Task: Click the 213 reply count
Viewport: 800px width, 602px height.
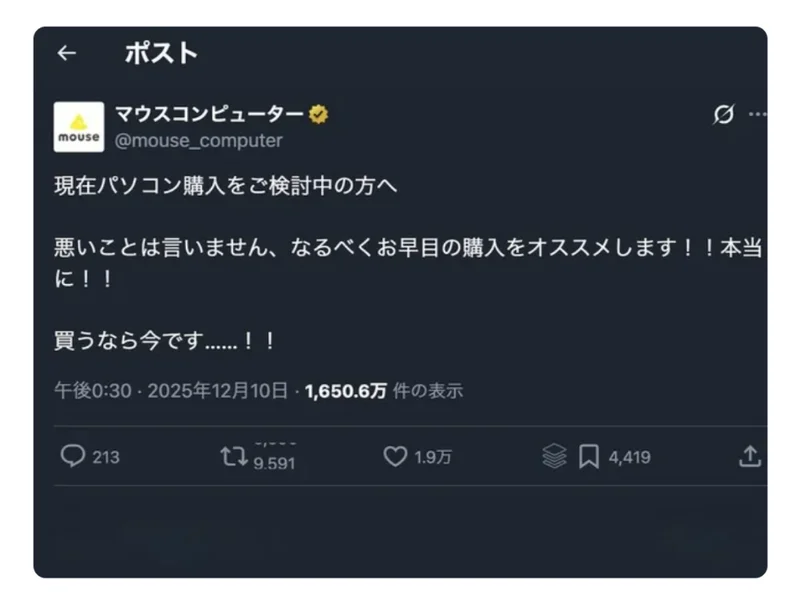Action: coord(106,457)
